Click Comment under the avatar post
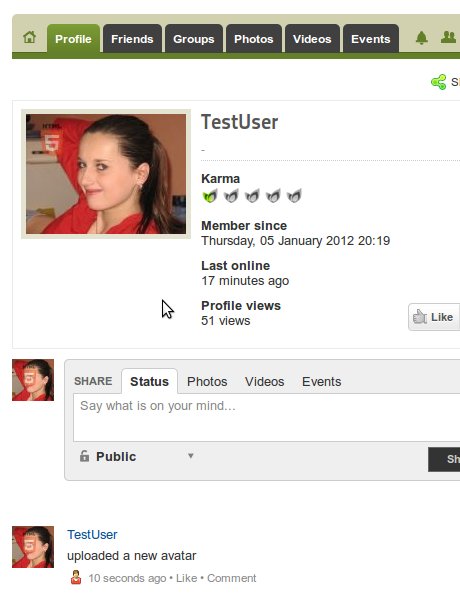The height and width of the screenshot is (599, 460). (232, 578)
